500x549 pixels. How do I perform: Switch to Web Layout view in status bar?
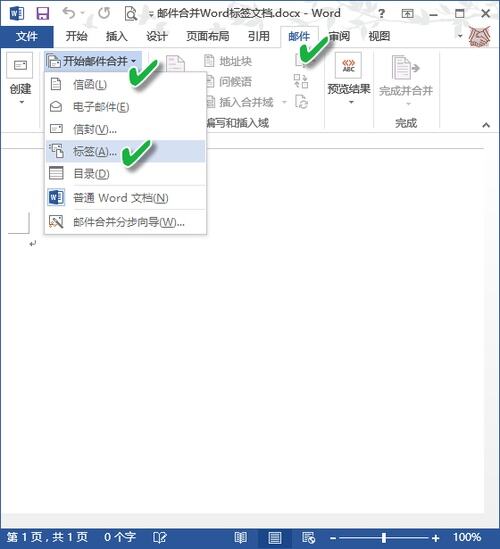pyautogui.click(x=308, y=537)
